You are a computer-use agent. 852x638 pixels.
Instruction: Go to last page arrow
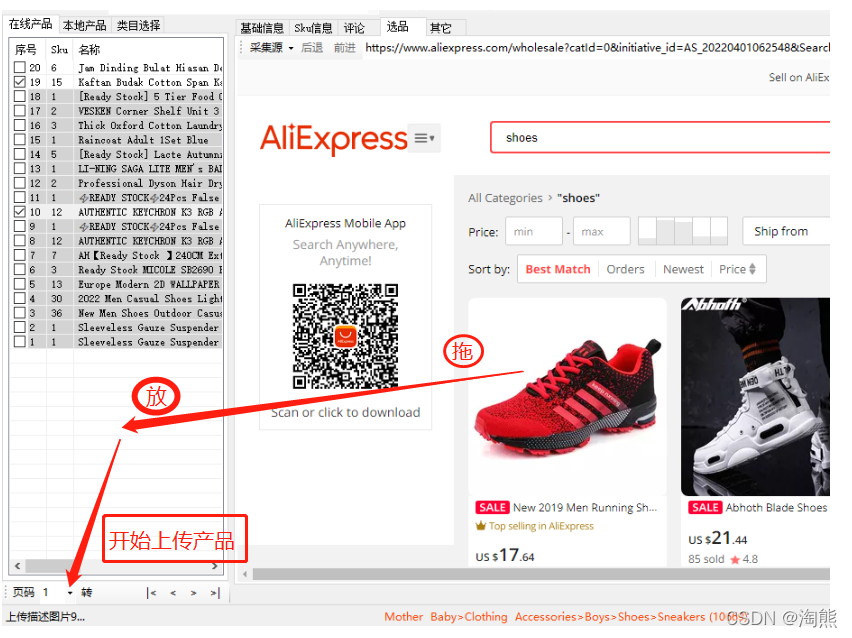click(x=216, y=593)
